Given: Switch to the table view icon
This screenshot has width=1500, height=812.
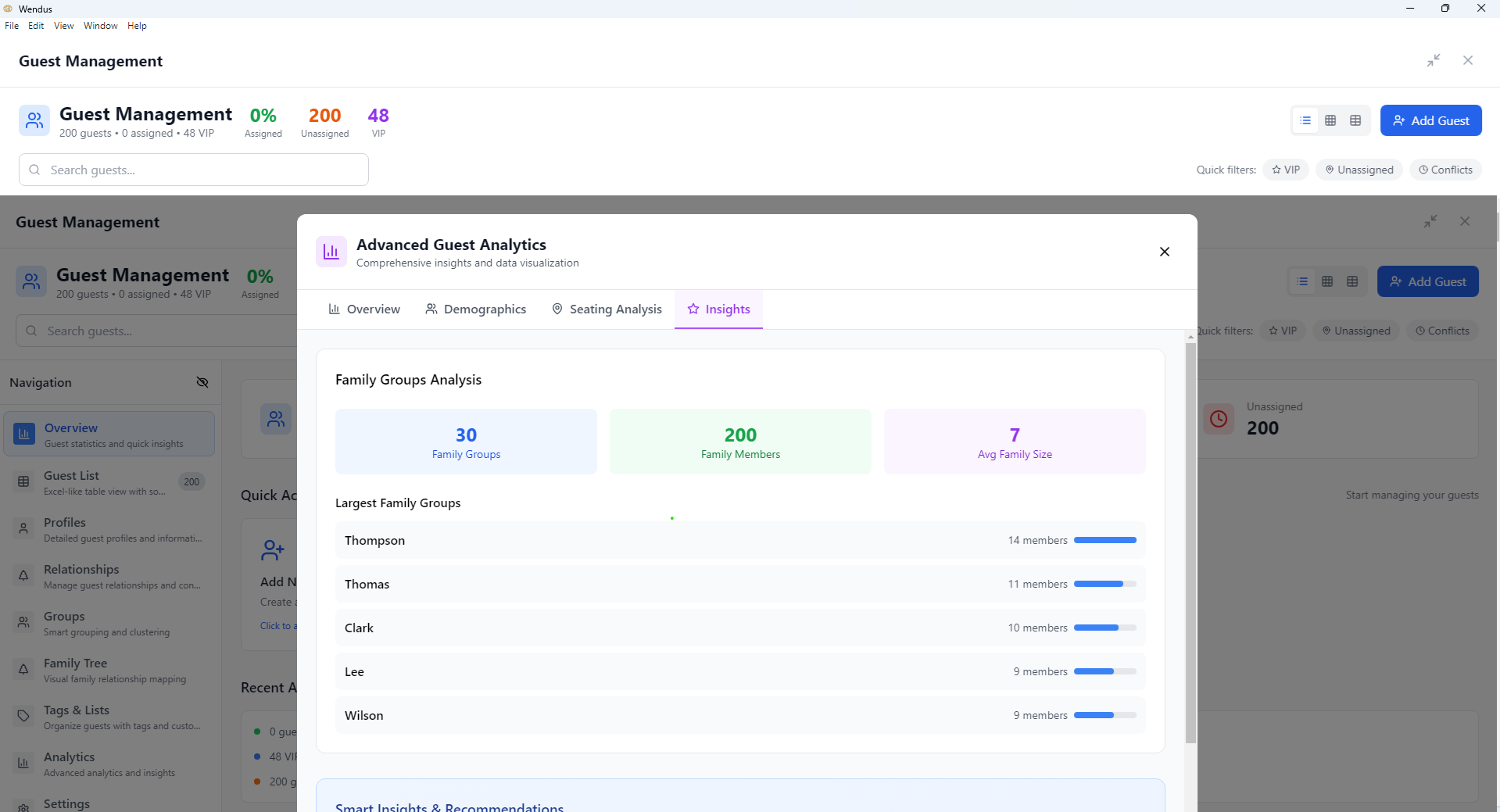Looking at the screenshot, I should click(1355, 120).
